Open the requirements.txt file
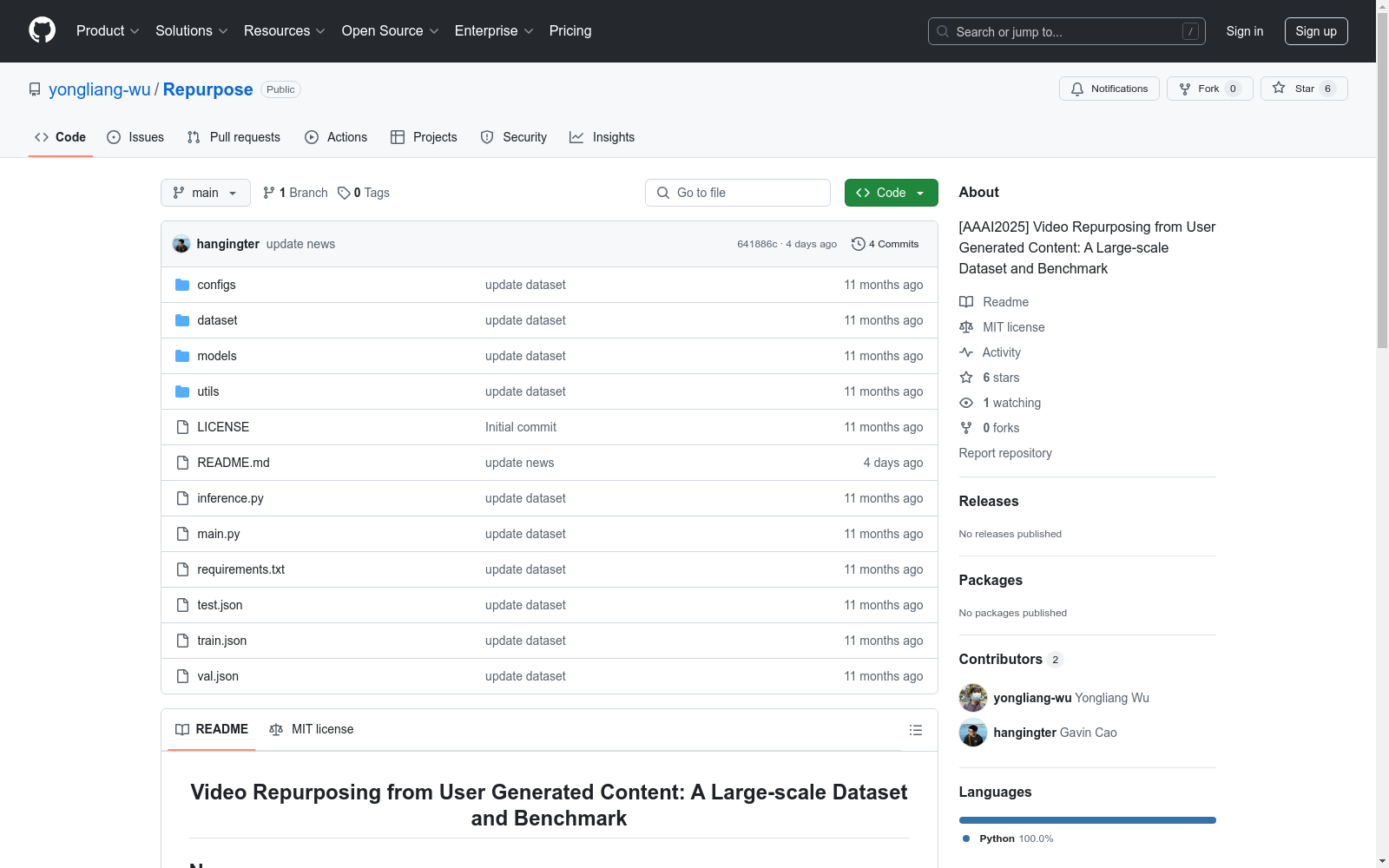1389x868 pixels. [x=241, y=569]
